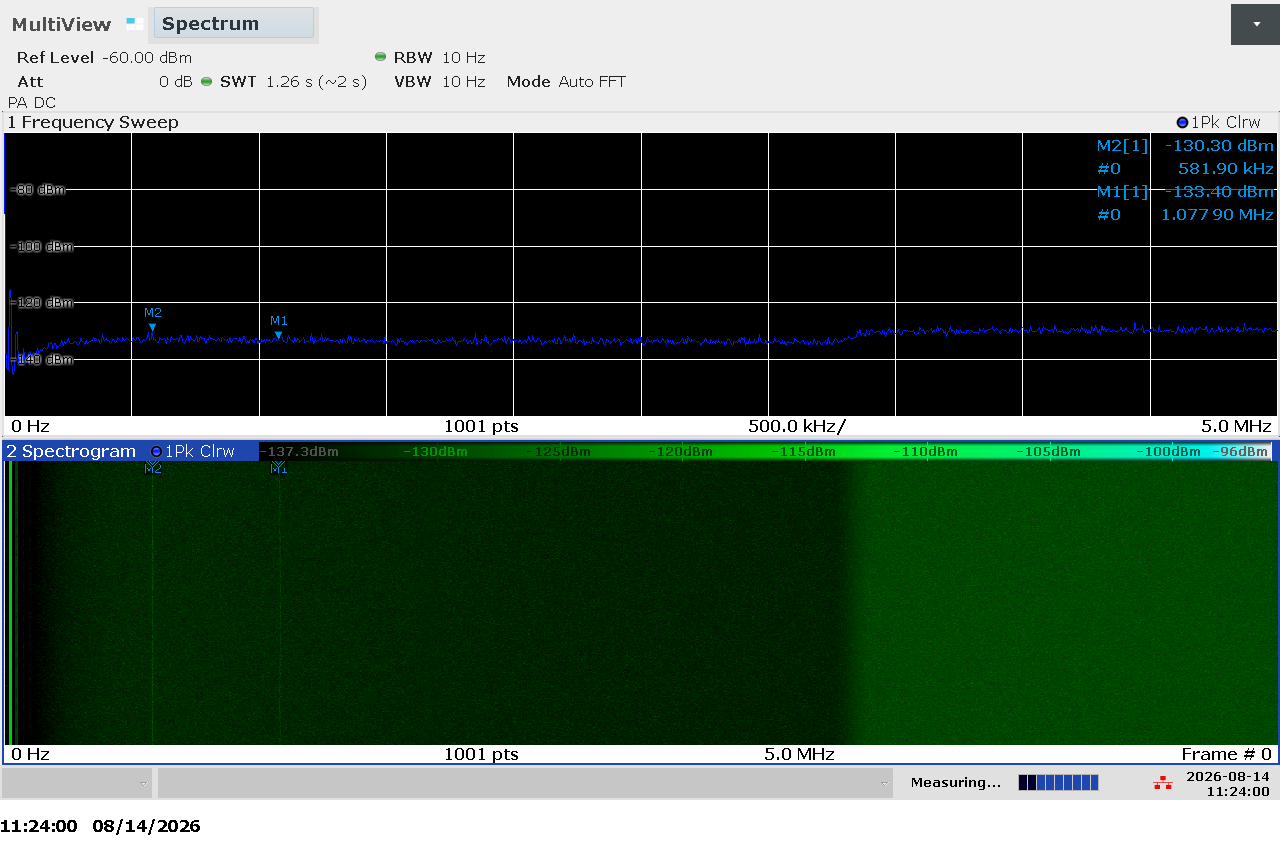Viewport: 1280px width, 850px height.
Task: Select the M1[1] marker readout label
Action: pyautogui.click(x=1122, y=192)
